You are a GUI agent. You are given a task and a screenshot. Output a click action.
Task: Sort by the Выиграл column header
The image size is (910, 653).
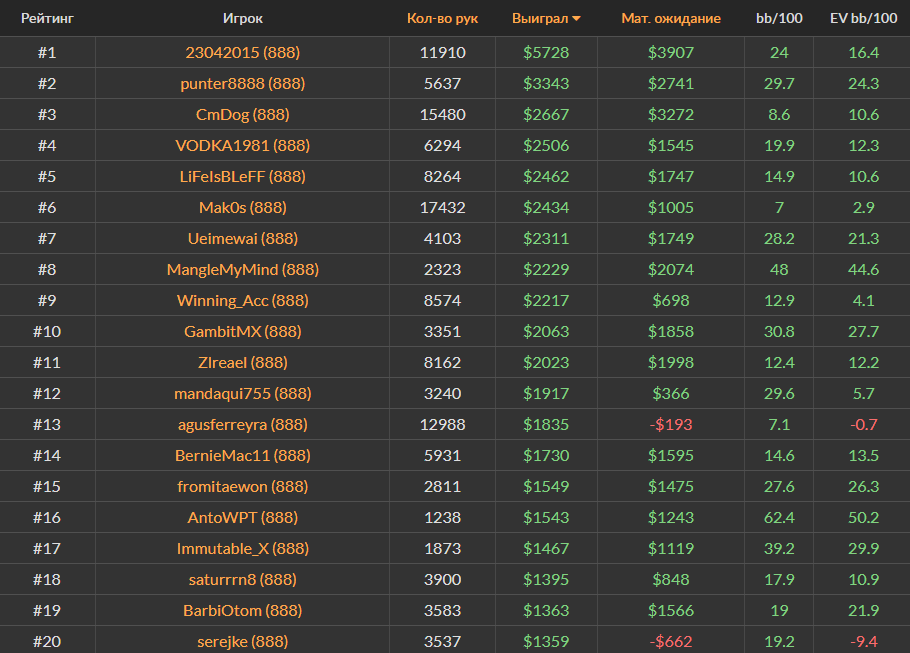539,19
